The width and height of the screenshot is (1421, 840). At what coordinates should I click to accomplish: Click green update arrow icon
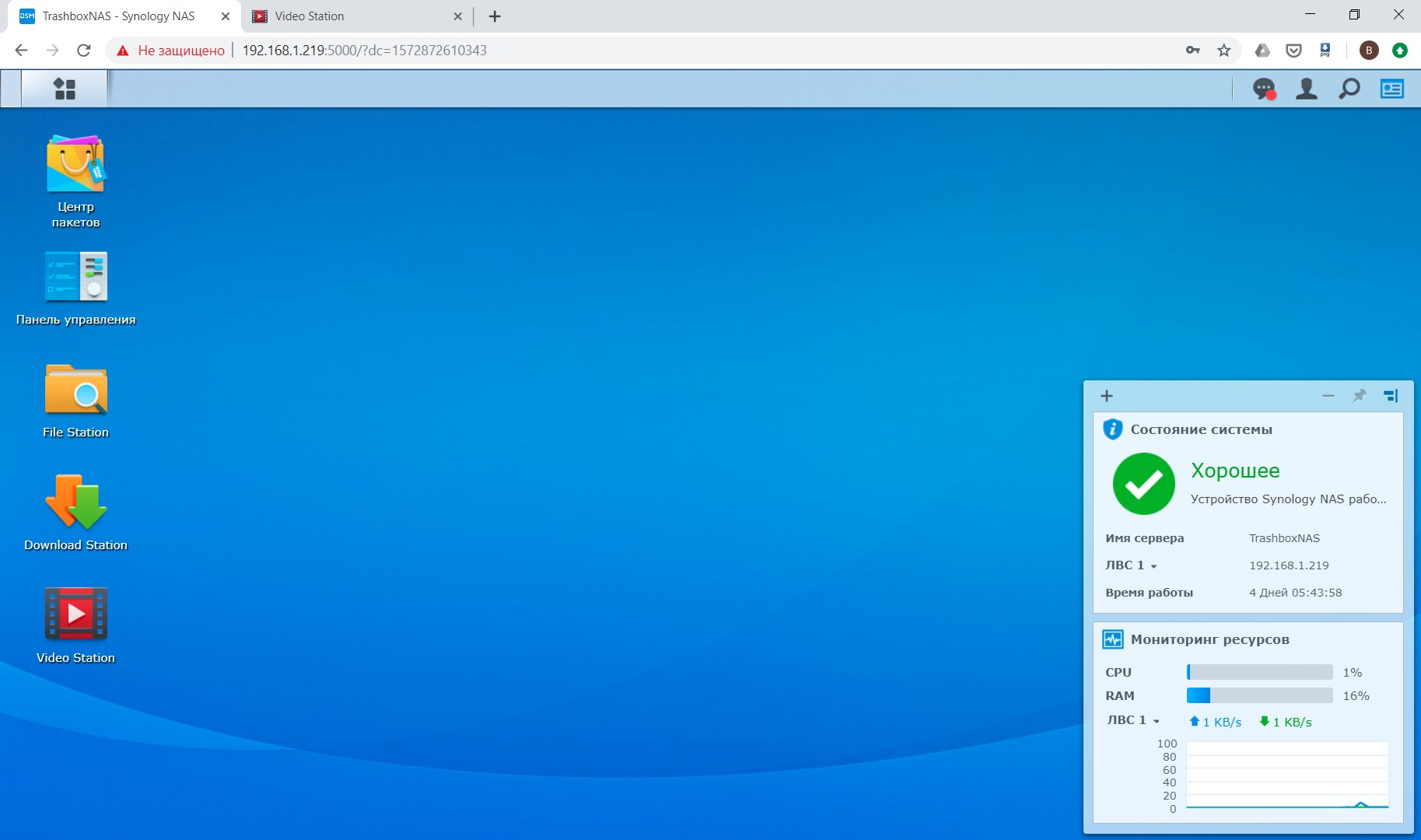[x=1400, y=51]
